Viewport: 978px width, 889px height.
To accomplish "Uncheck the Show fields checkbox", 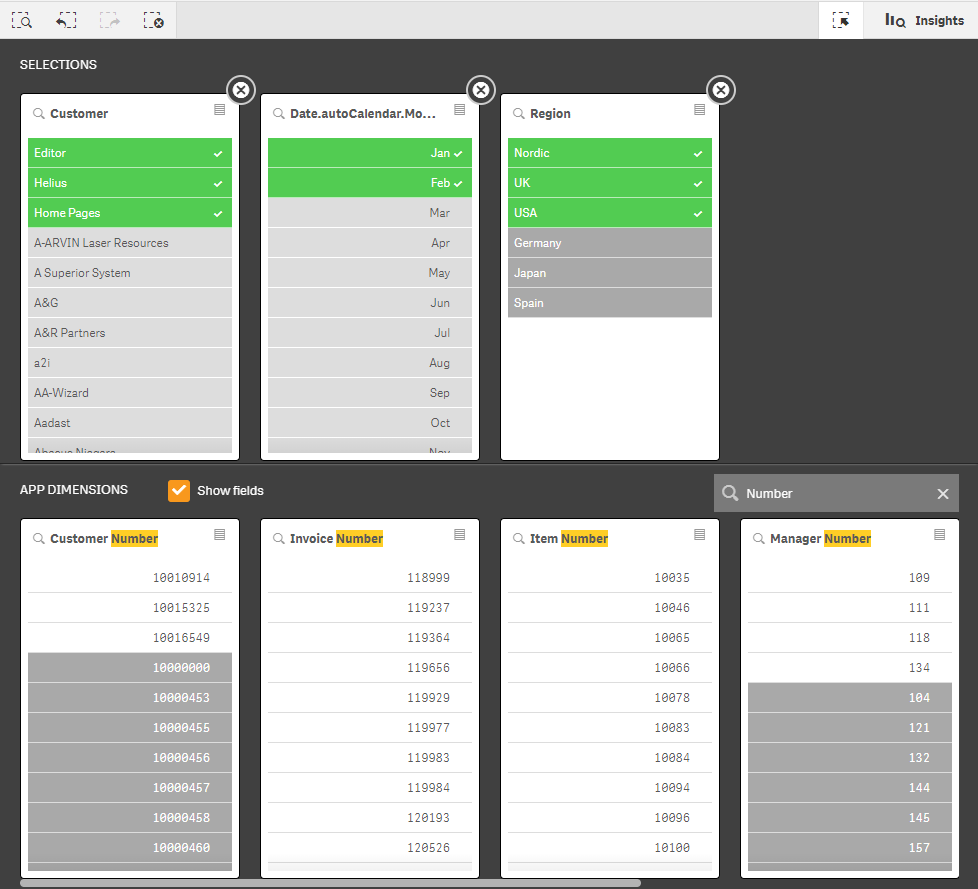I will tap(179, 490).
